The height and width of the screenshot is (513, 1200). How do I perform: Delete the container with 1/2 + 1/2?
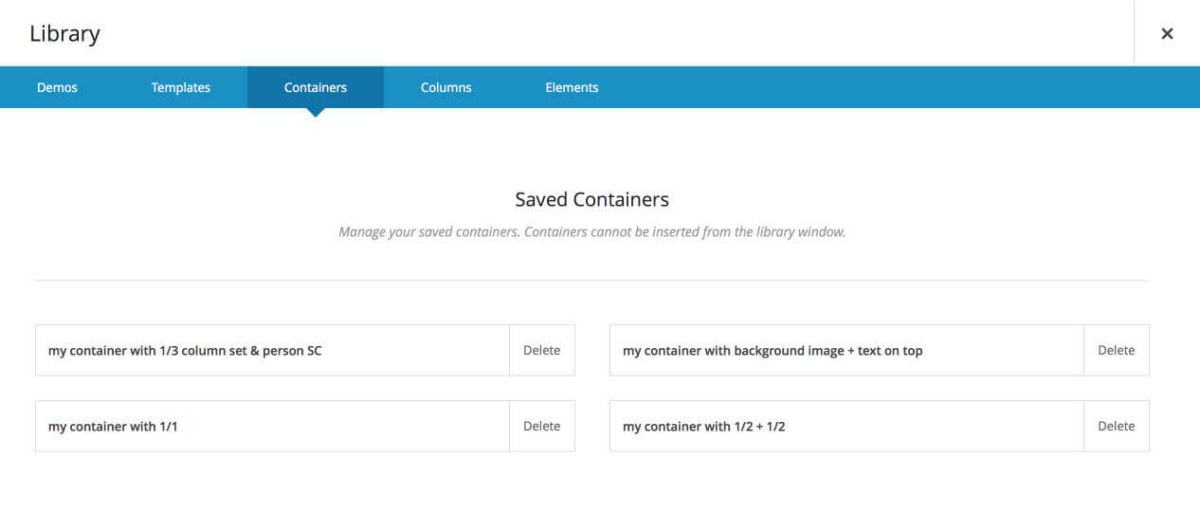pos(1116,426)
